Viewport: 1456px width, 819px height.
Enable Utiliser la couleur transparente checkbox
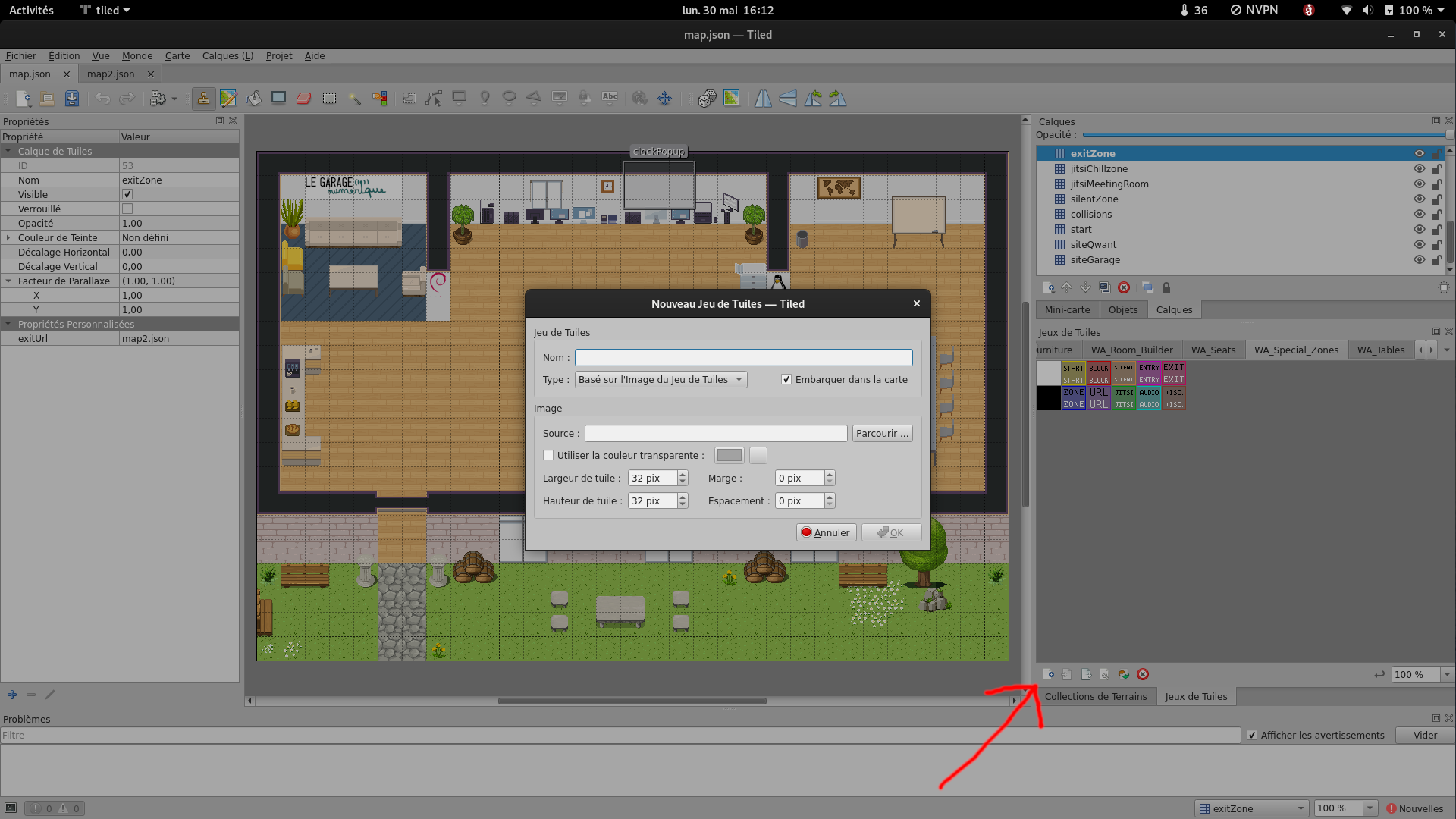(548, 456)
